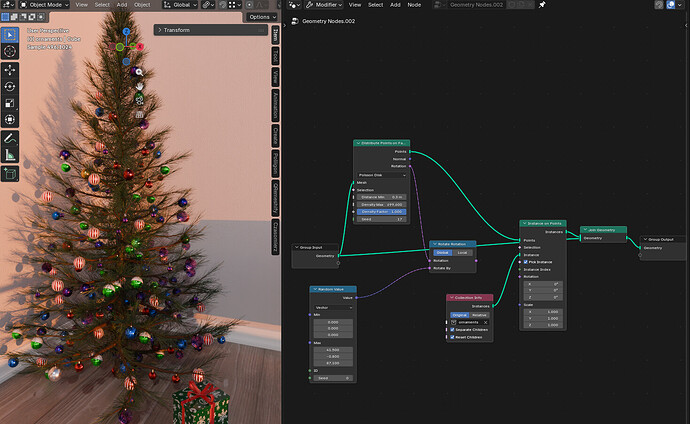
Task: Select the Cursor tool in the toolbar
Action: (x=10, y=51)
